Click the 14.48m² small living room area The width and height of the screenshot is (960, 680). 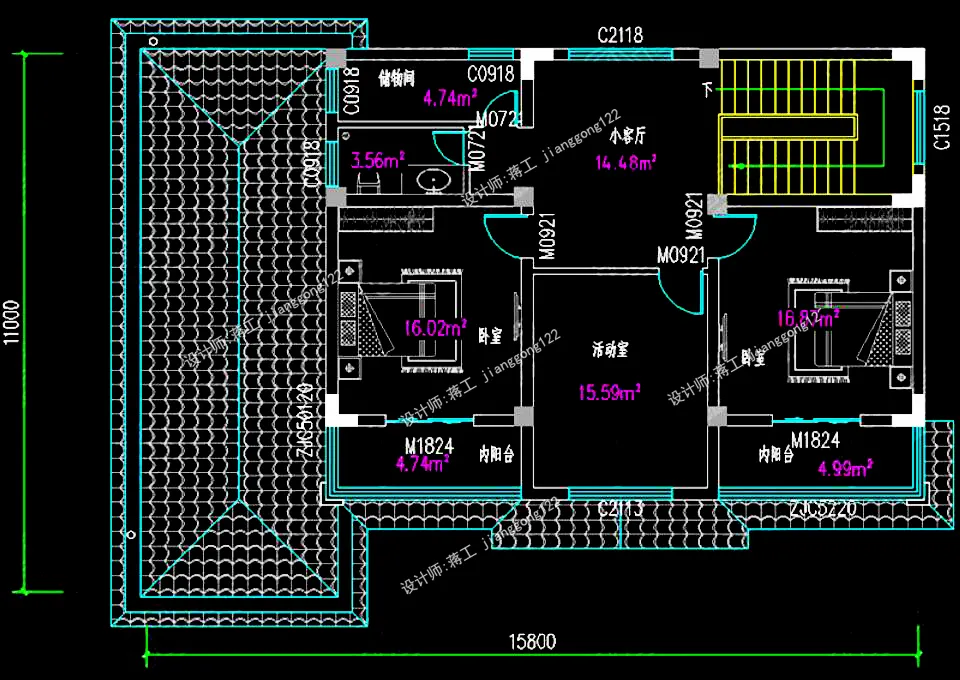pyautogui.click(x=625, y=163)
